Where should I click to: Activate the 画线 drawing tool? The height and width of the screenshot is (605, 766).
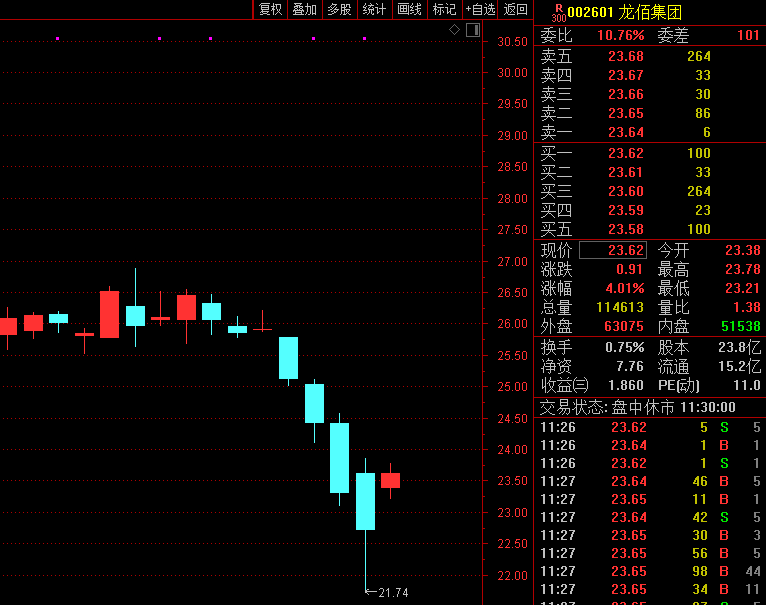[409, 9]
